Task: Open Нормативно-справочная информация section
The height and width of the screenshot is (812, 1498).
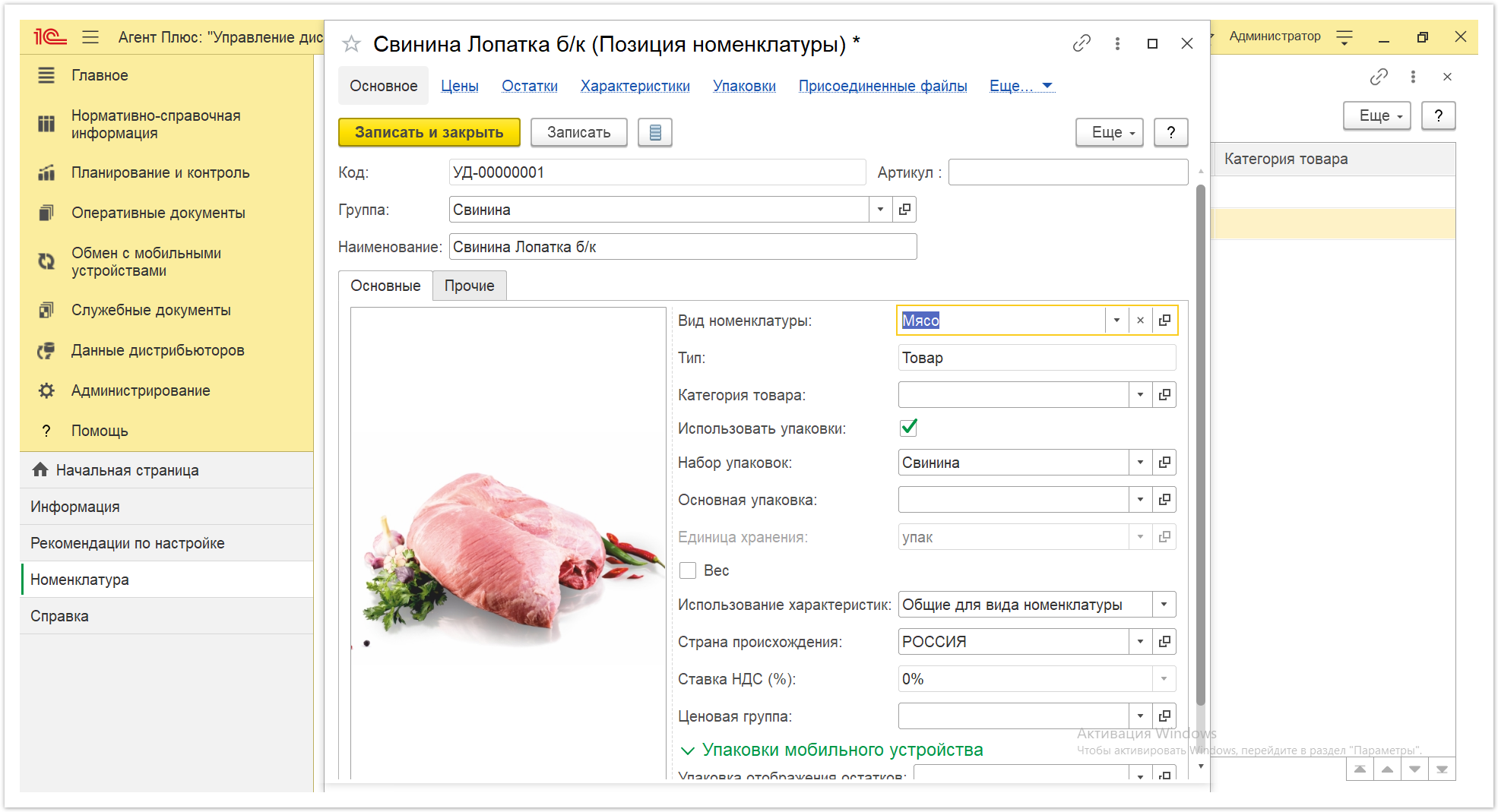Action: point(156,125)
